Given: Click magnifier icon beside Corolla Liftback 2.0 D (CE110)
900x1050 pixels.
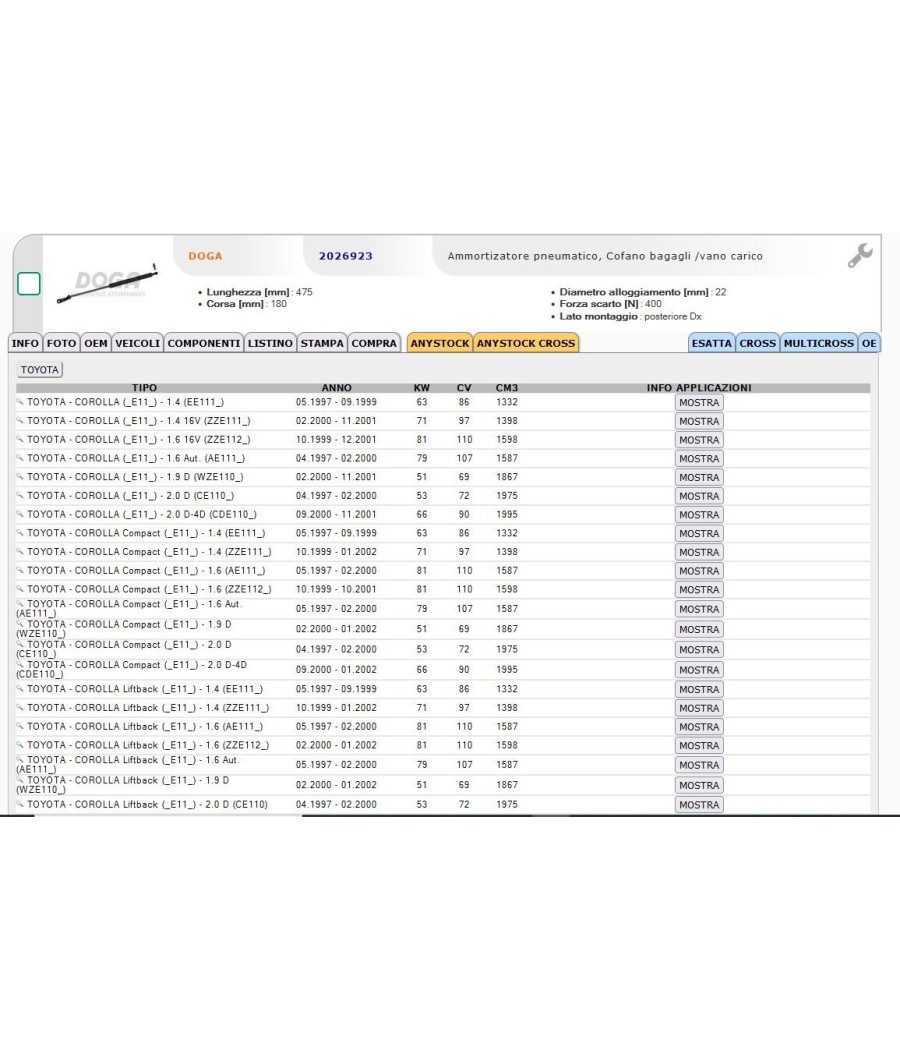Looking at the screenshot, I should (x=20, y=804).
